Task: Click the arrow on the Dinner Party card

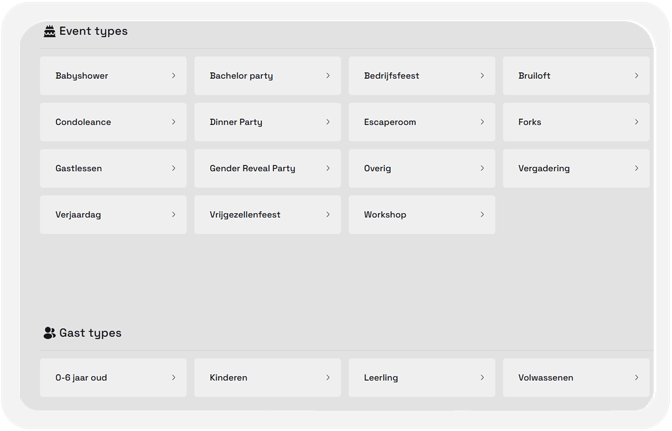Action: tap(328, 122)
